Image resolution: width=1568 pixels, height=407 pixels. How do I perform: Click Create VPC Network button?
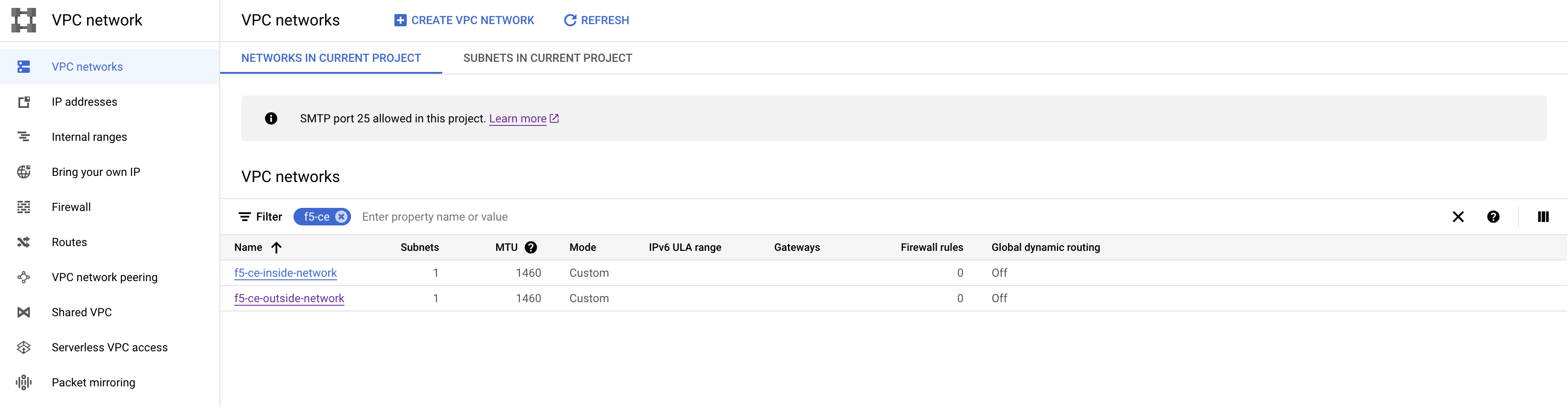[464, 21]
